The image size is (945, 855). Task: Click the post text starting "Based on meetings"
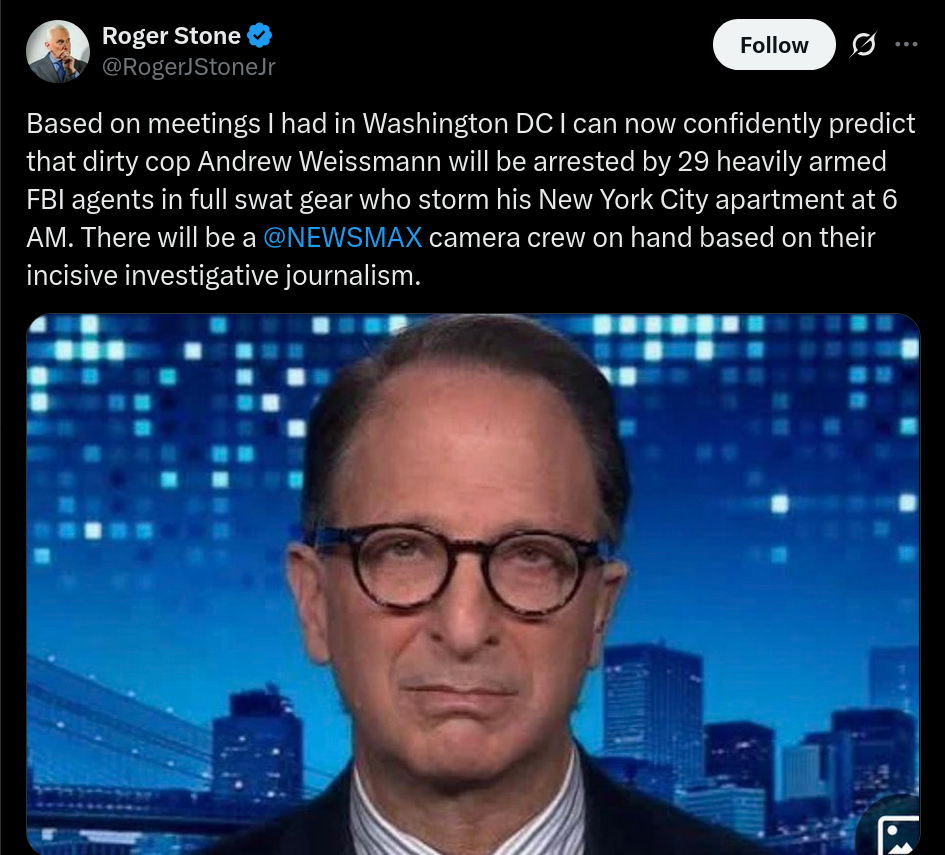click(471, 199)
